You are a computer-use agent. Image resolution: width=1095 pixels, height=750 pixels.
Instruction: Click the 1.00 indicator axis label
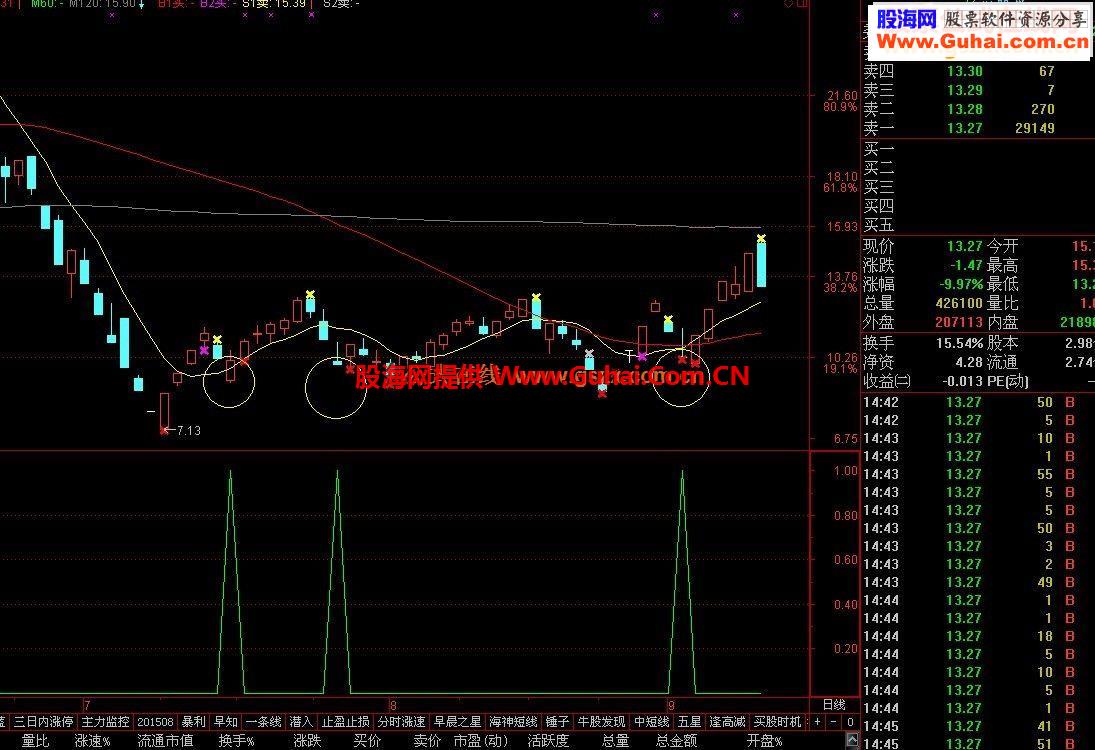tap(846, 471)
